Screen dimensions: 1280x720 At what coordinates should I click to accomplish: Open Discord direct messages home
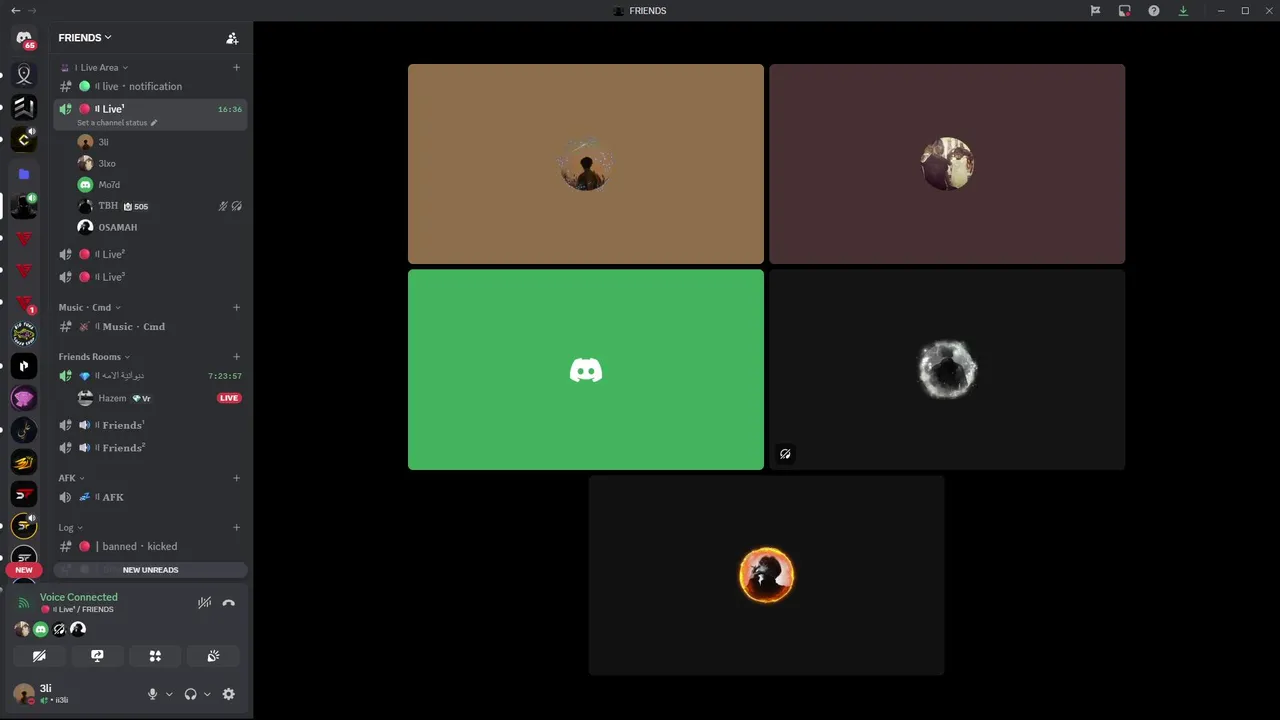[24, 38]
